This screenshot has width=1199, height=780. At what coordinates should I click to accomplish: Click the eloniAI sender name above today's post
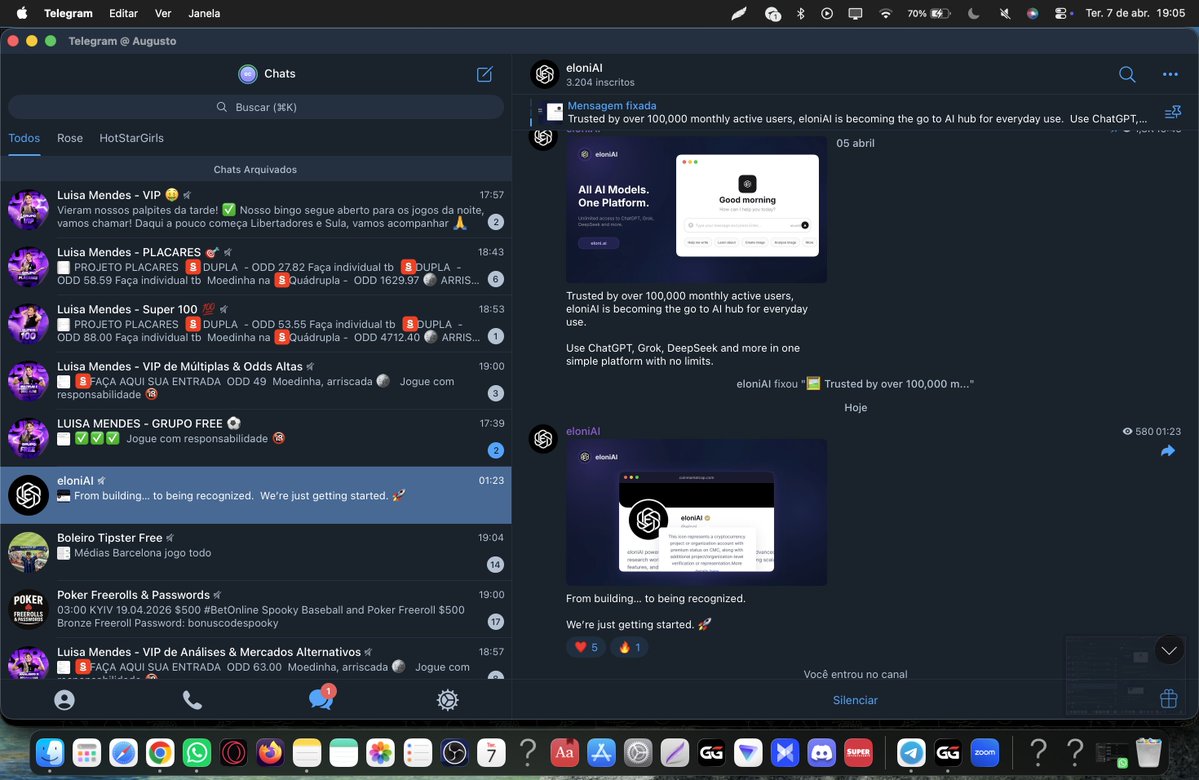coord(583,431)
